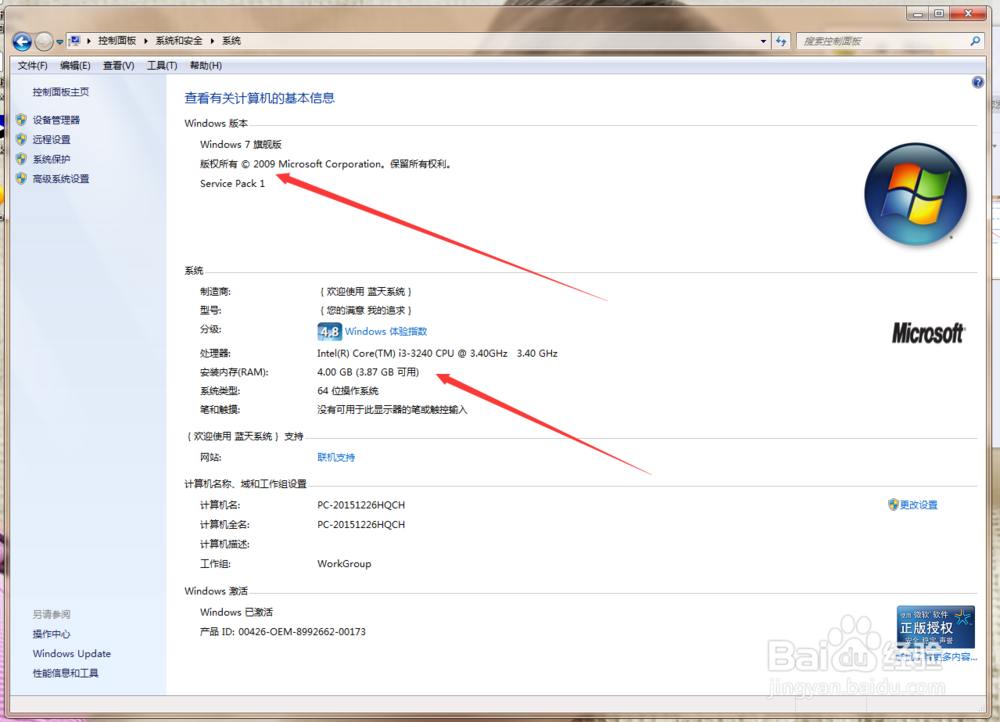Click shield icon next to 系统保护
The width and height of the screenshot is (1000, 722).
click(x=22, y=159)
